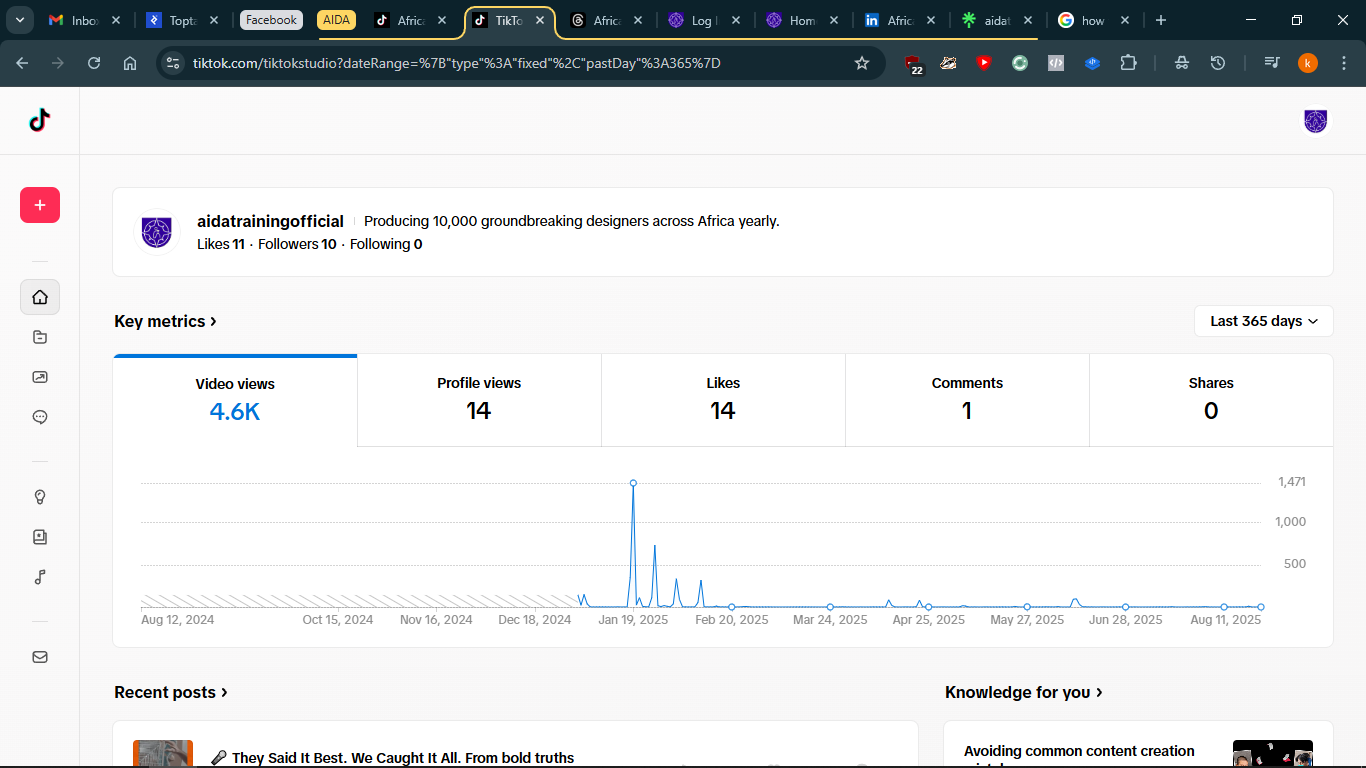
Task: Open the lightbulb Inspiration icon
Action: click(x=40, y=497)
